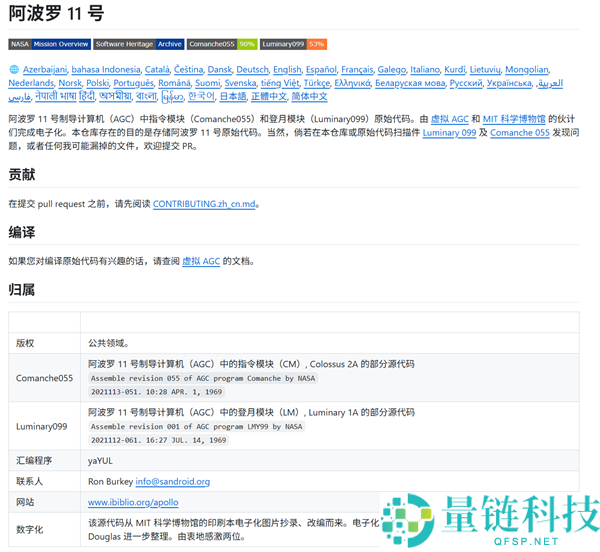
Task: Select the Nederlands language link
Action: pyautogui.click(x=31, y=83)
